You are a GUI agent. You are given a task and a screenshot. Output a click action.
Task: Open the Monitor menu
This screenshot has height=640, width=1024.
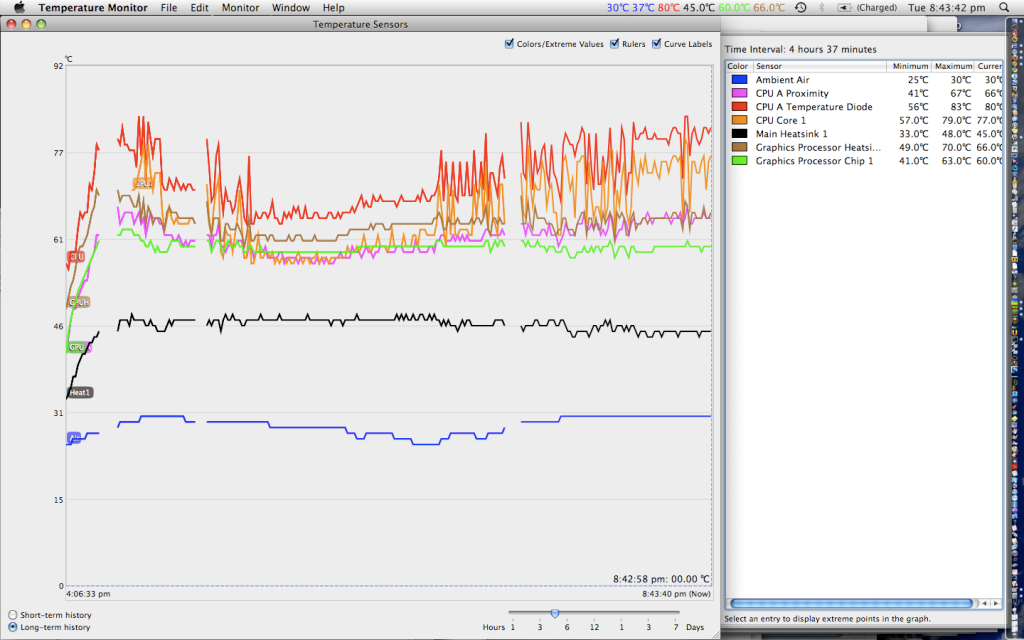pyautogui.click(x=240, y=8)
